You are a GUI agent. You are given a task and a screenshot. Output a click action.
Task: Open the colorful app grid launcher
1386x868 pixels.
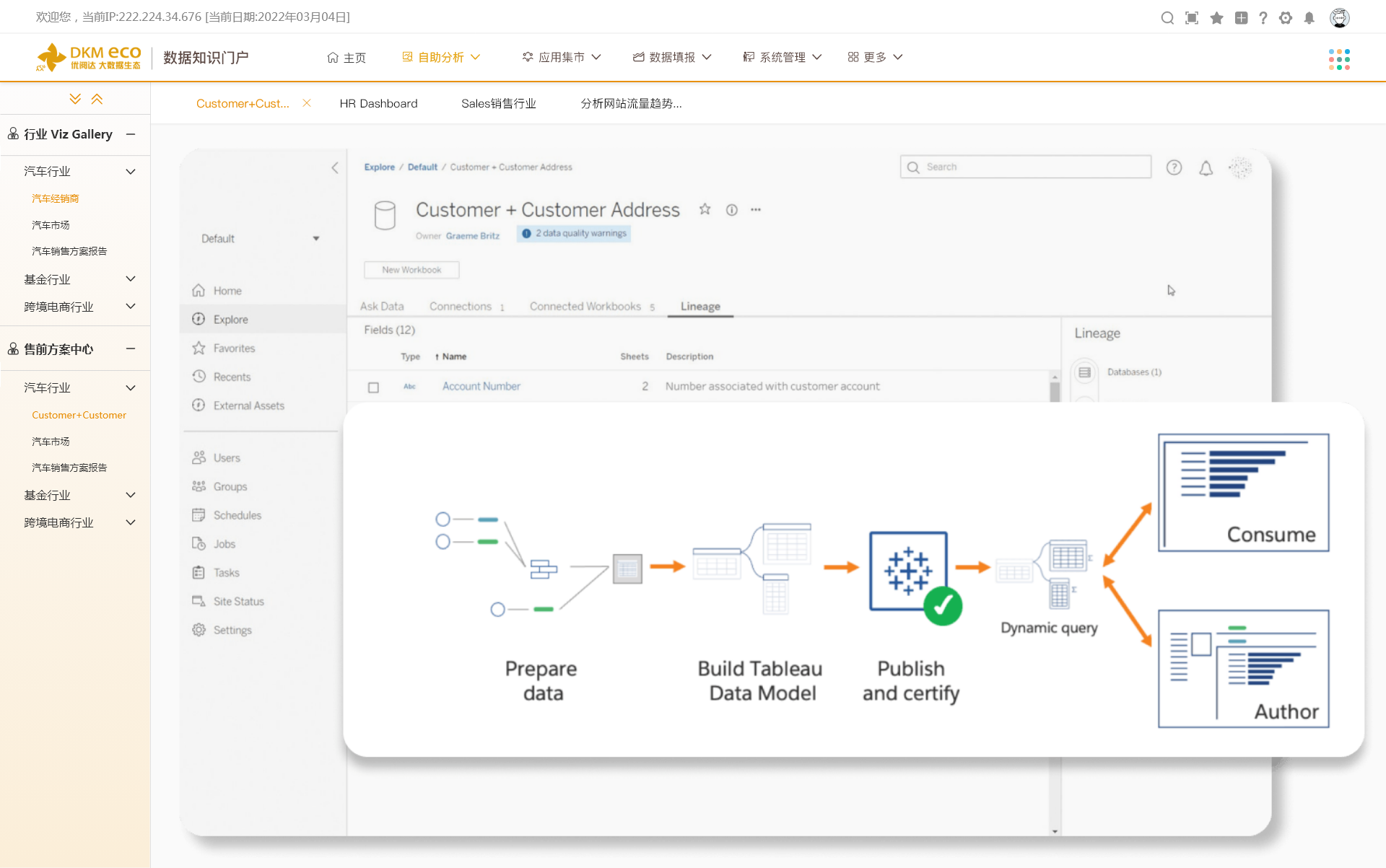coord(1339,59)
